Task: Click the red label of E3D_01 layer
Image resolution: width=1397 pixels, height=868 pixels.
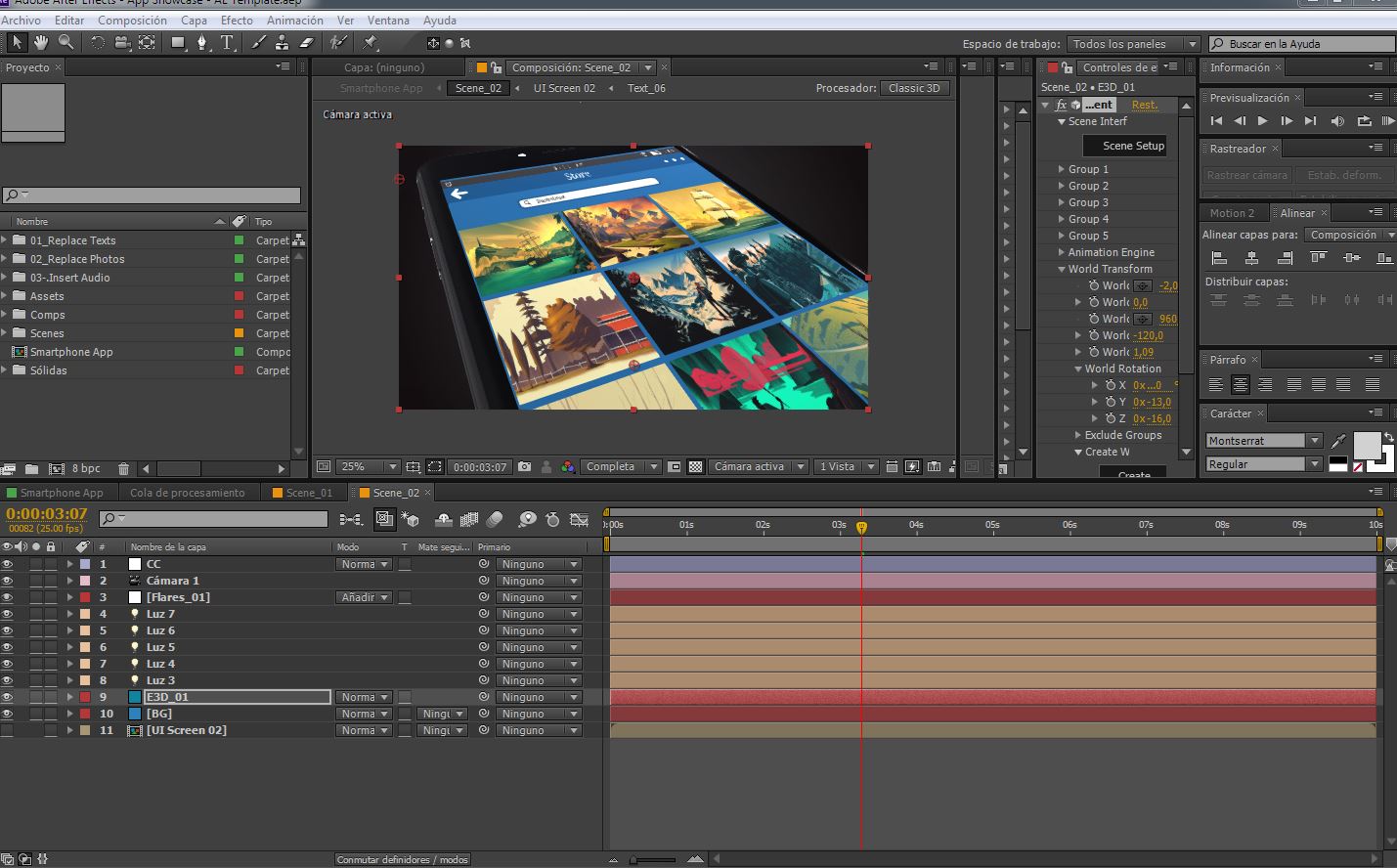Action: click(85, 697)
